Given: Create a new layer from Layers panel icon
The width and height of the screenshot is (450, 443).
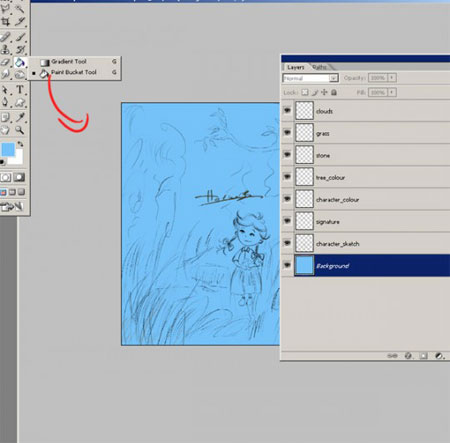Looking at the screenshot, I should coord(423,356).
